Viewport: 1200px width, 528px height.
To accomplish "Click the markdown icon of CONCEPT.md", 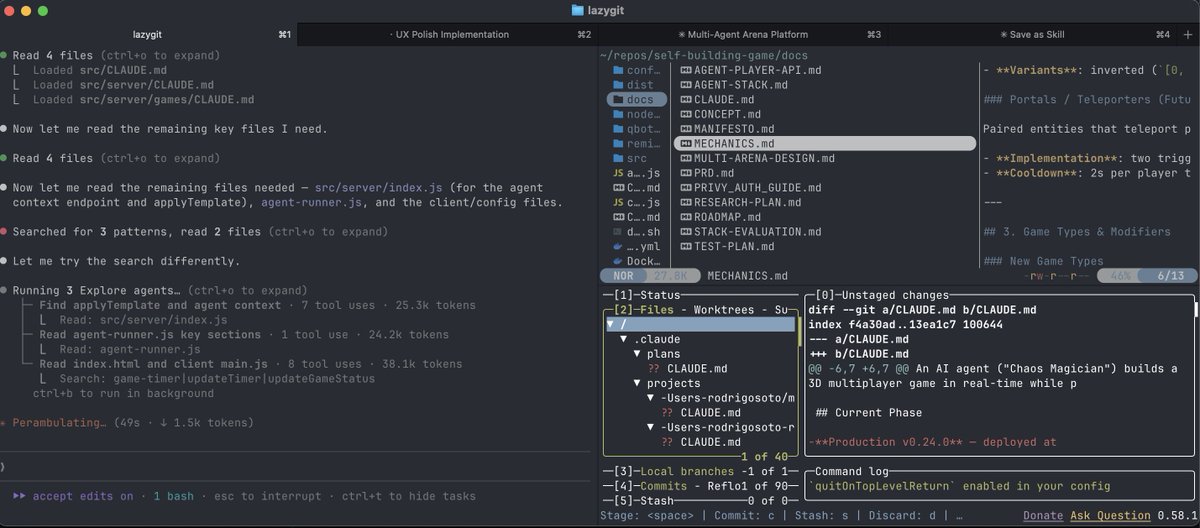I will pyautogui.click(x=685, y=115).
